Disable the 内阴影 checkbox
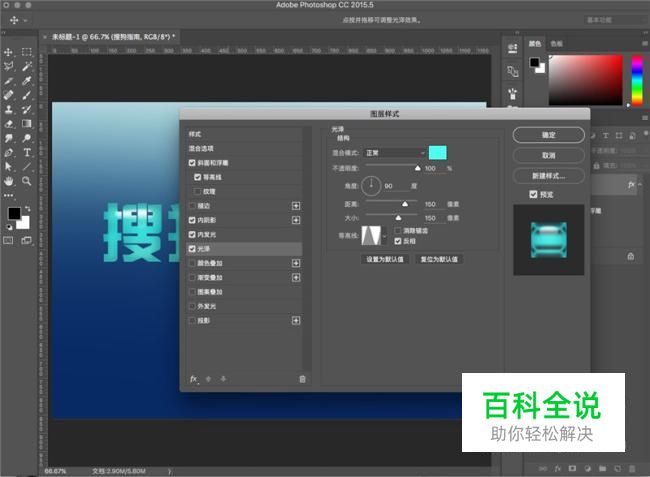The height and width of the screenshot is (477, 650). [192, 220]
